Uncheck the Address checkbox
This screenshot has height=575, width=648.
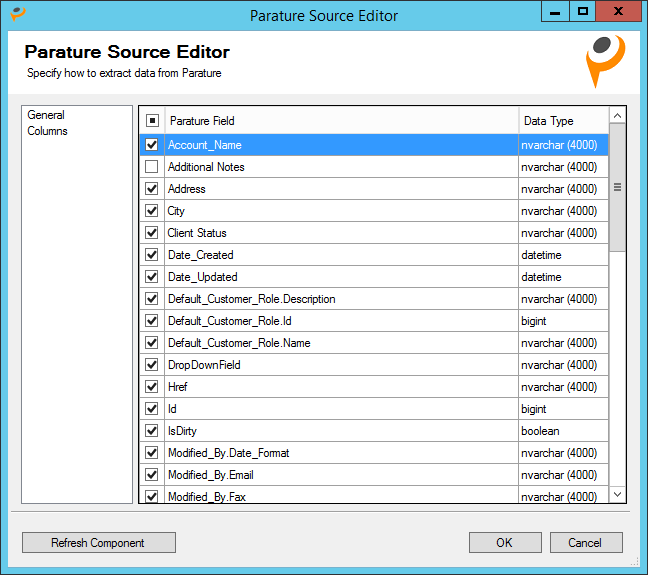click(x=152, y=188)
